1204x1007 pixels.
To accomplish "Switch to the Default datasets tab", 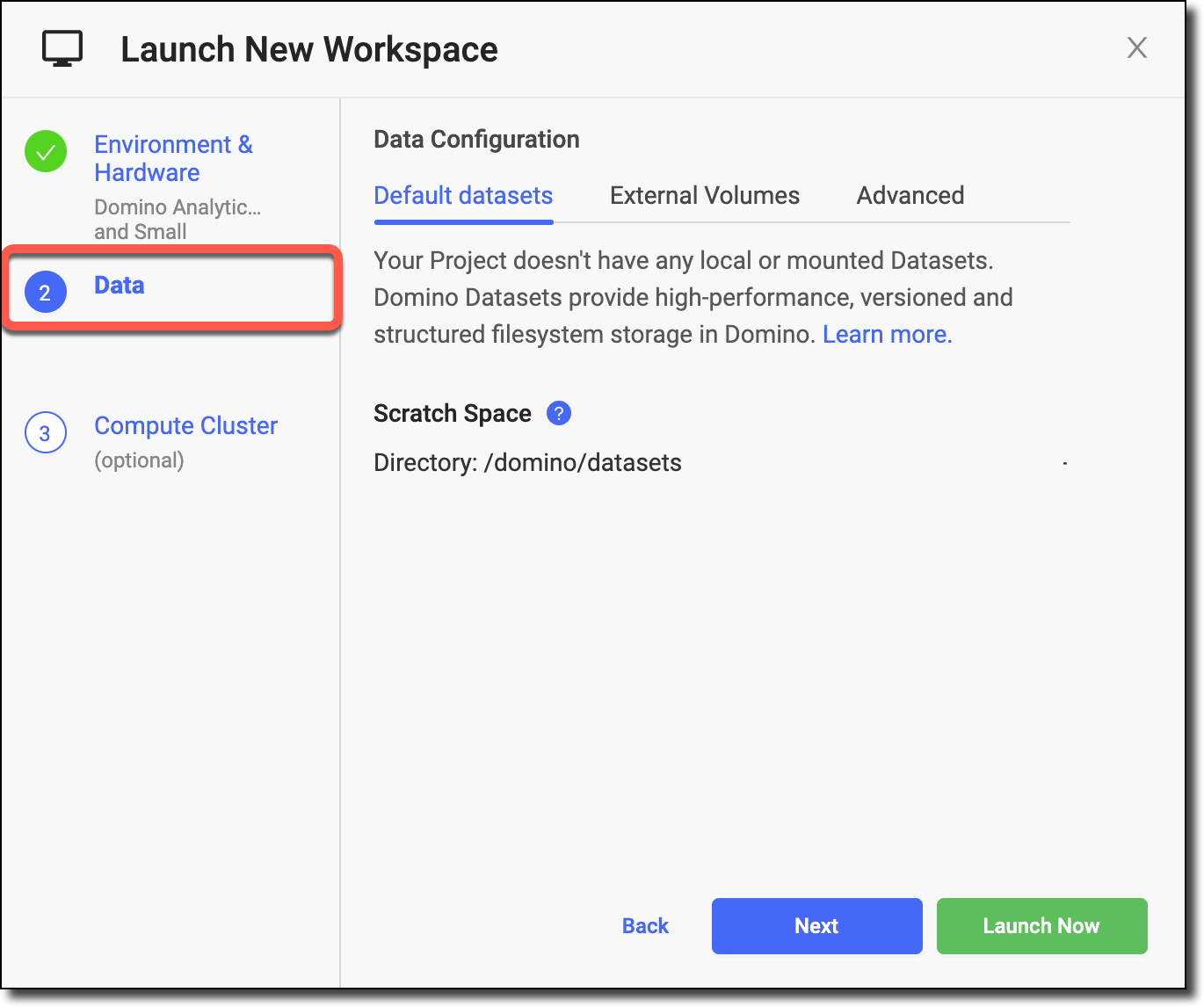I will pos(463,195).
